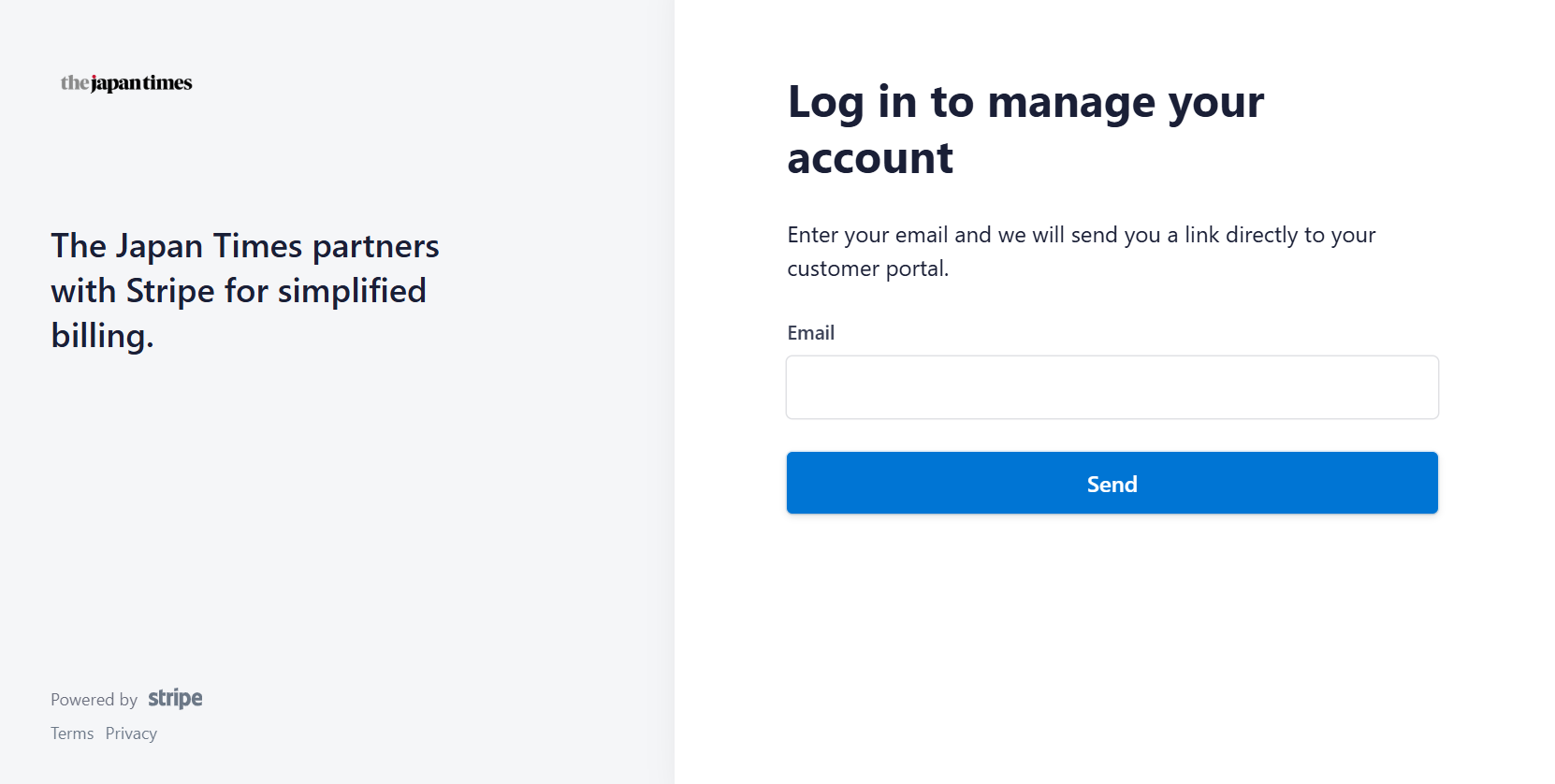The width and height of the screenshot is (1555, 784).
Task: Click the 'Enter your email' instruction line
Action: pyautogui.click(x=1081, y=235)
